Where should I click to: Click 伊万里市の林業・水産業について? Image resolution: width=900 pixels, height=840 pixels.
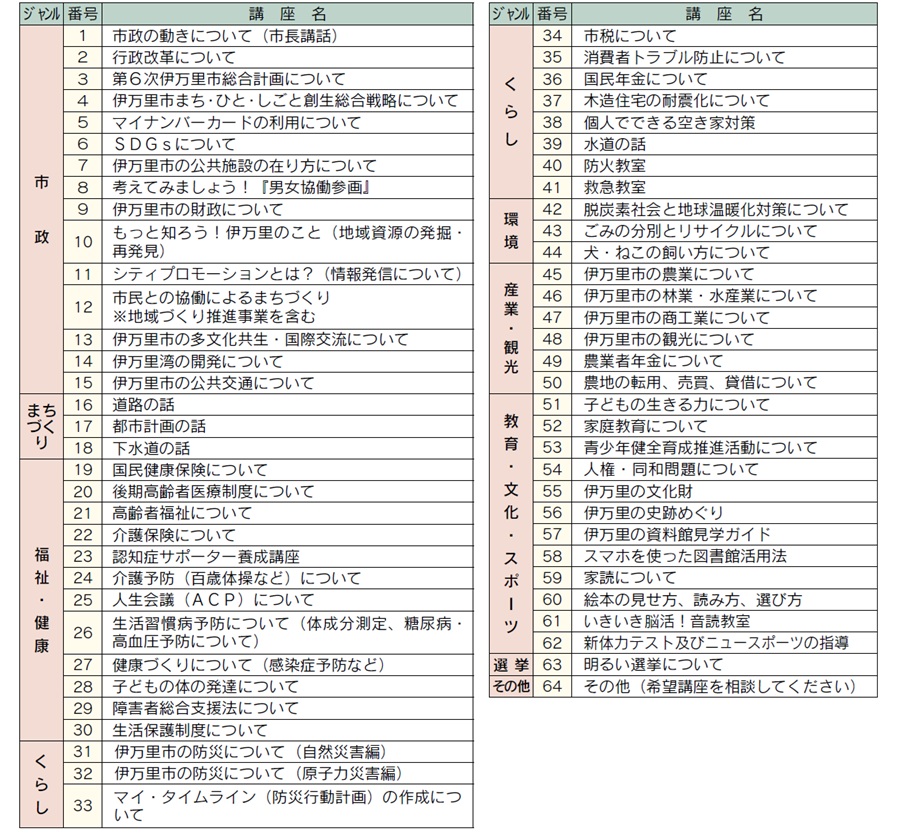(x=700, y=296)
